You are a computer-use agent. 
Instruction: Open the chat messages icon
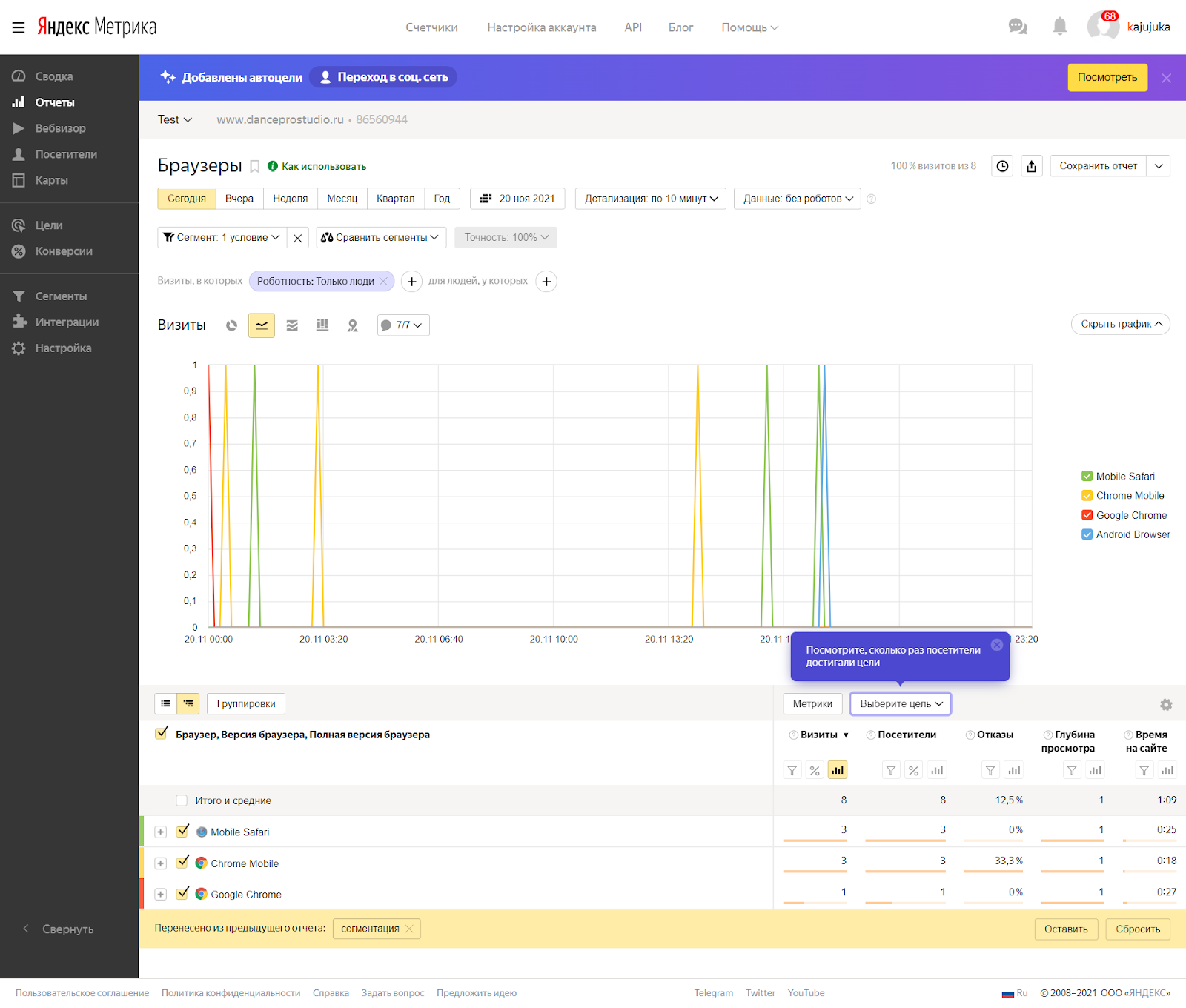click(1018, 27)
